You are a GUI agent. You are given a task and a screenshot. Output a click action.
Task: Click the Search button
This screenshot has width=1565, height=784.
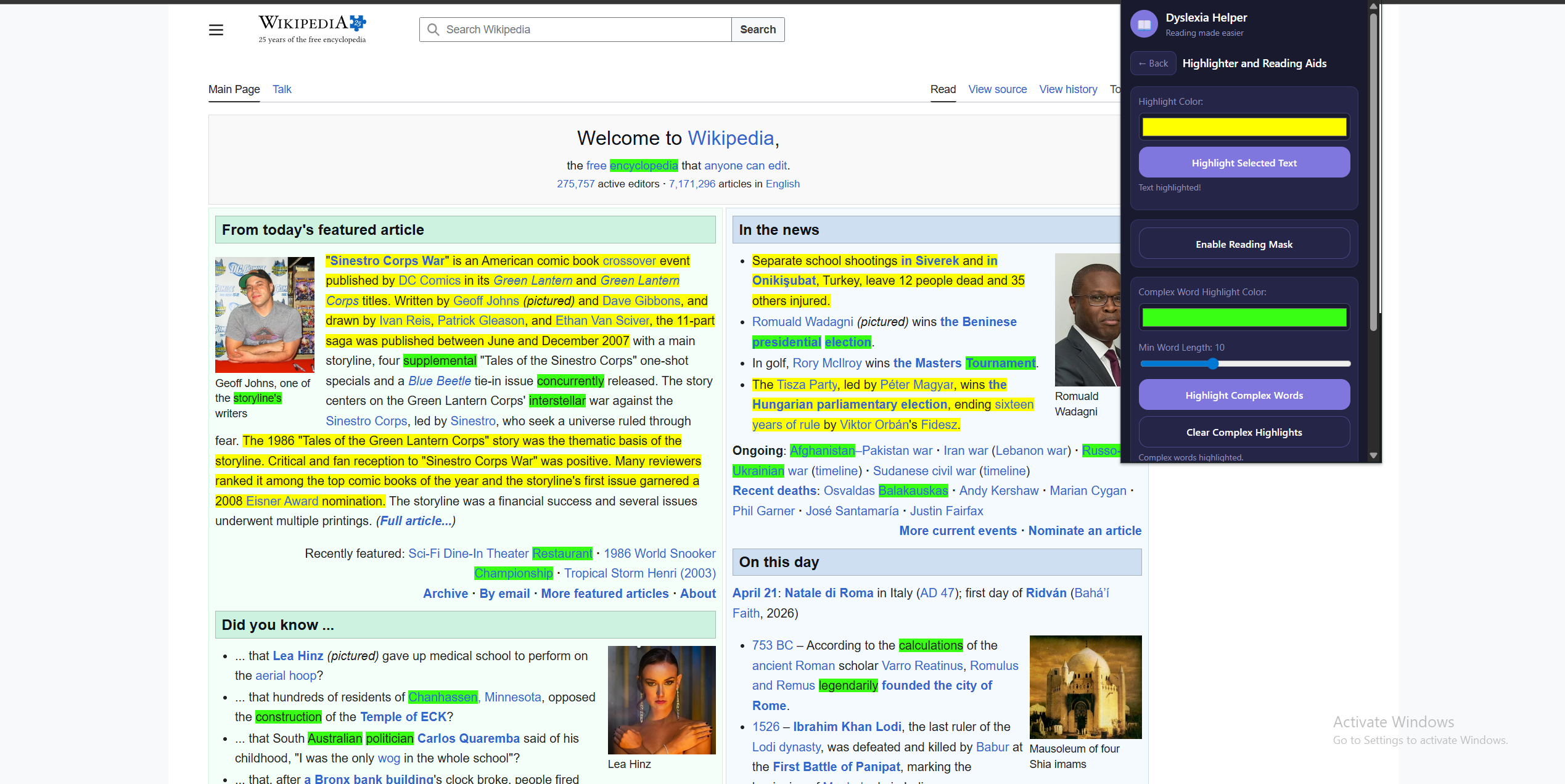tap(758, 30)
